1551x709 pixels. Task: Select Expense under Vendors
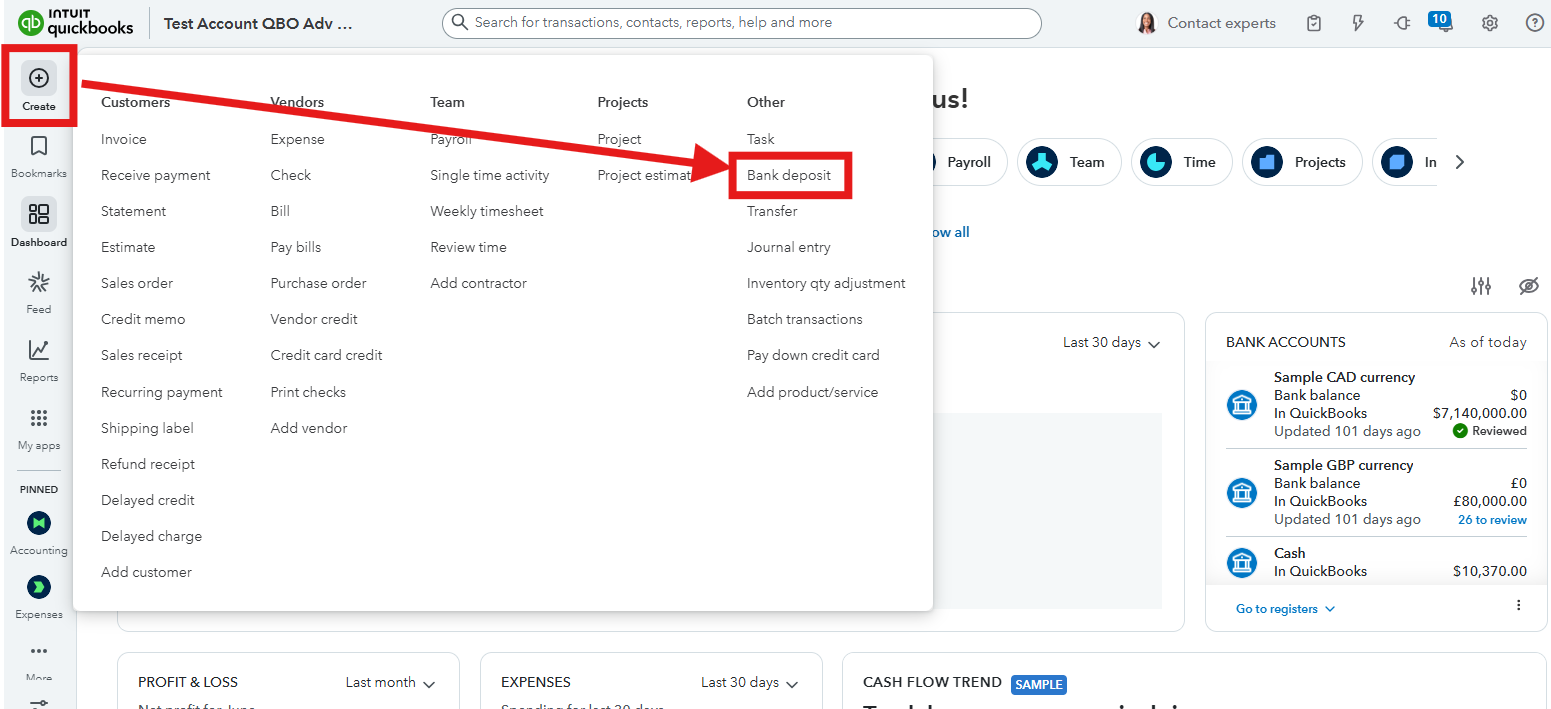click(x=297, y=140)
